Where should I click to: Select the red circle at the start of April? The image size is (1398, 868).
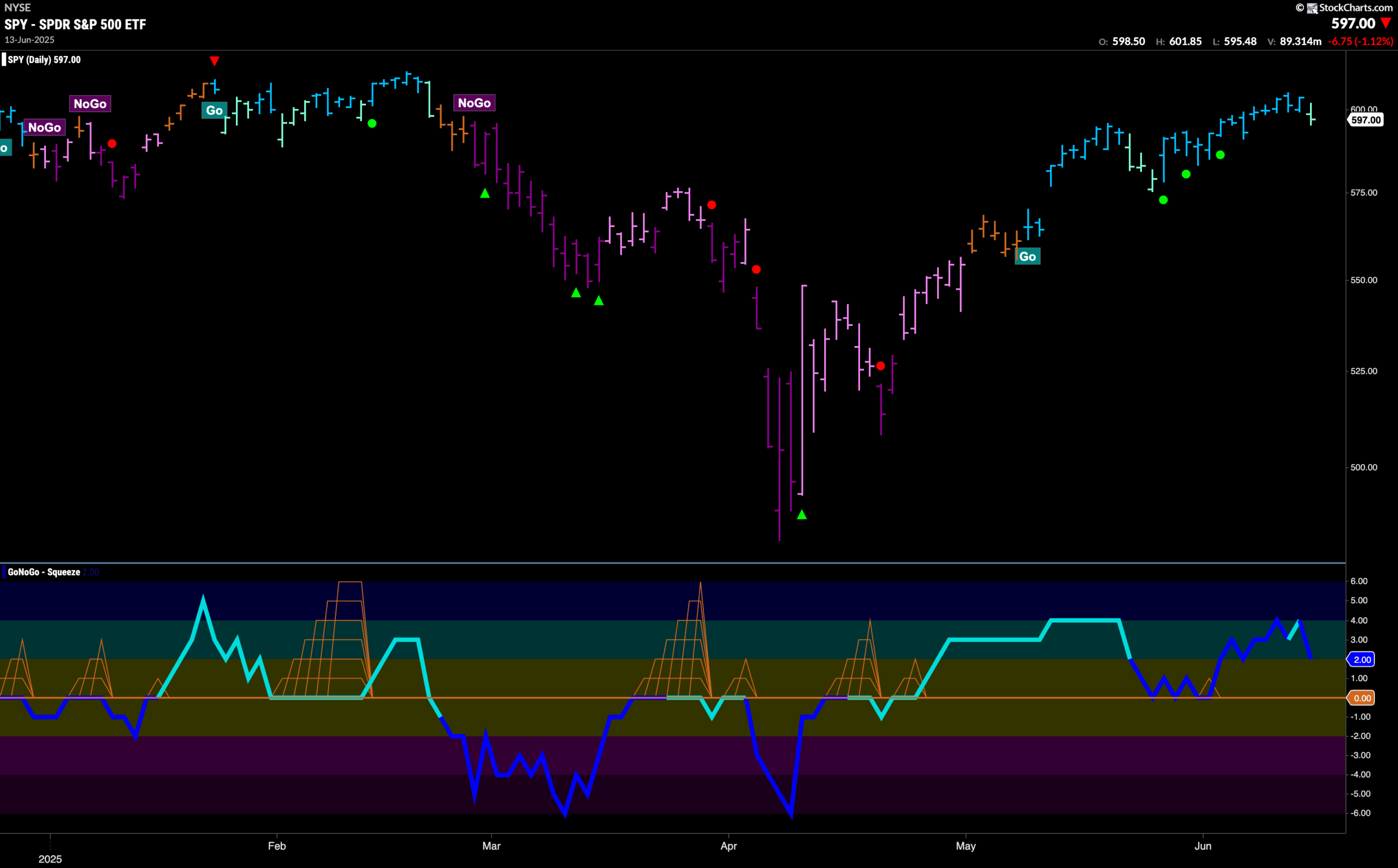coord(756,269)
